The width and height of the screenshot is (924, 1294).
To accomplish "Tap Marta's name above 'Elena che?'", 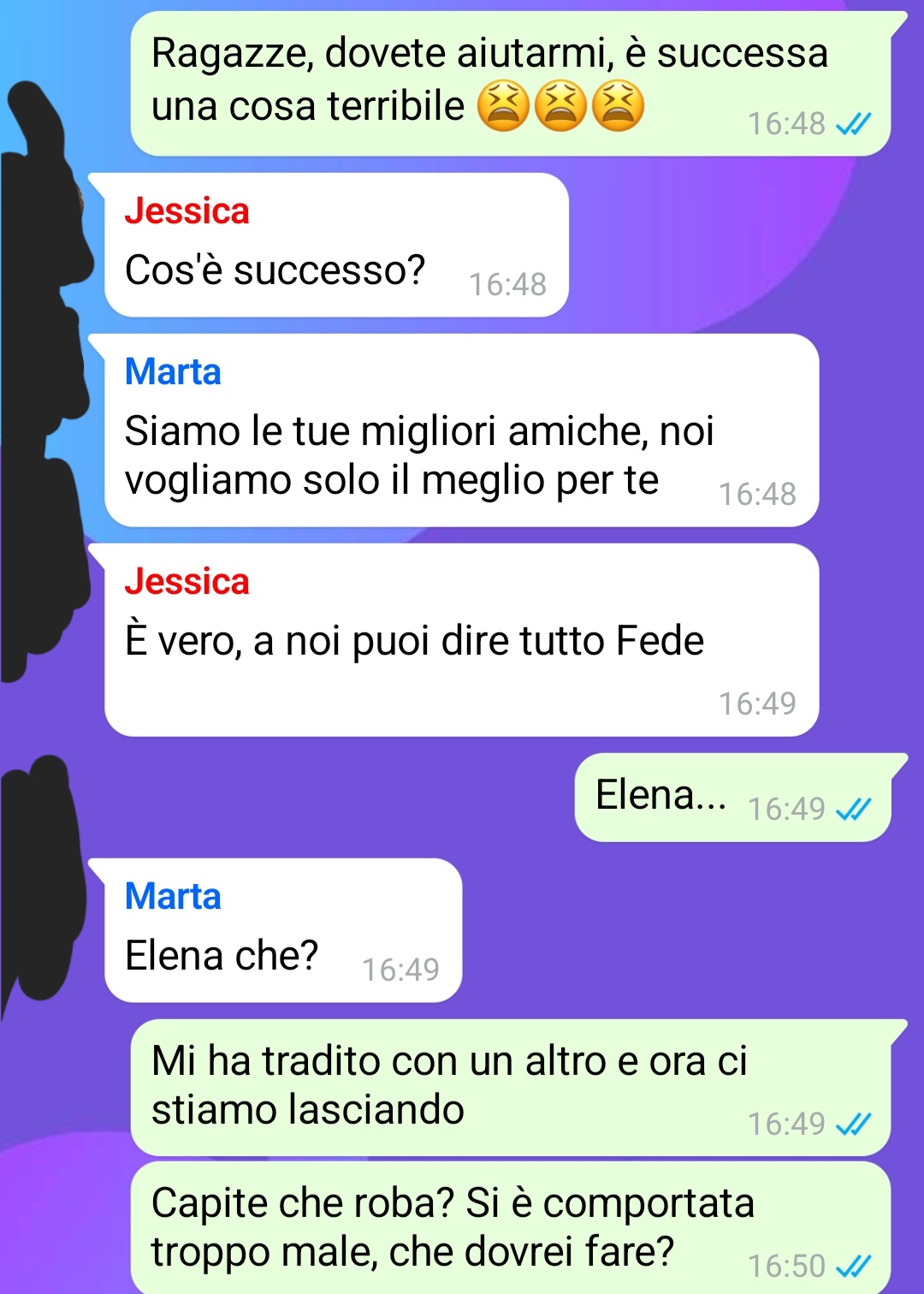I will 173,897.
